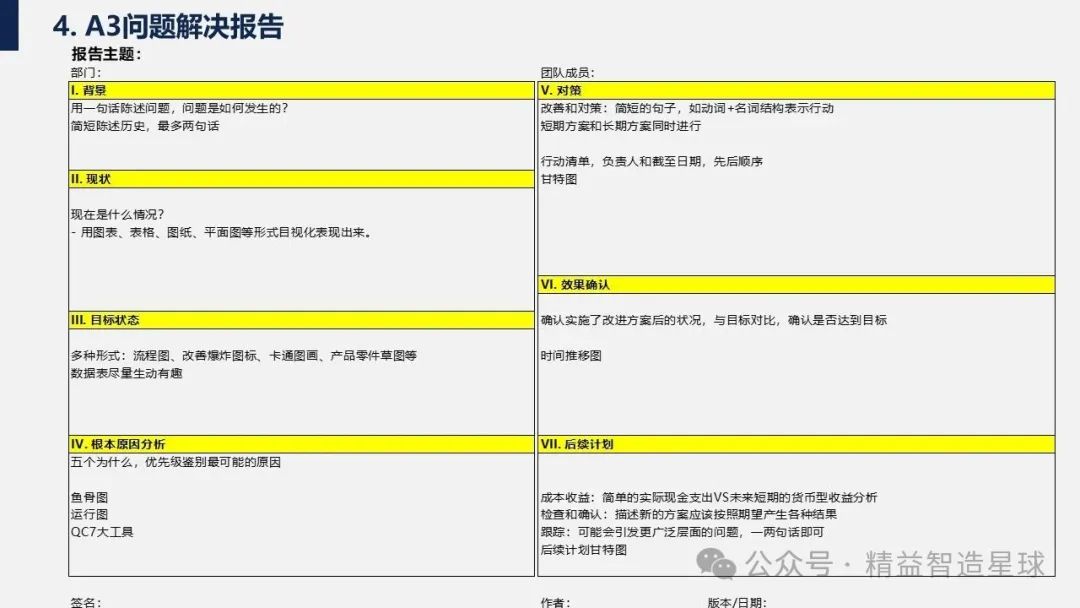
Task: Click the line starting "- 用图表、表格、图纸"
Action: (x=221, y=232)
